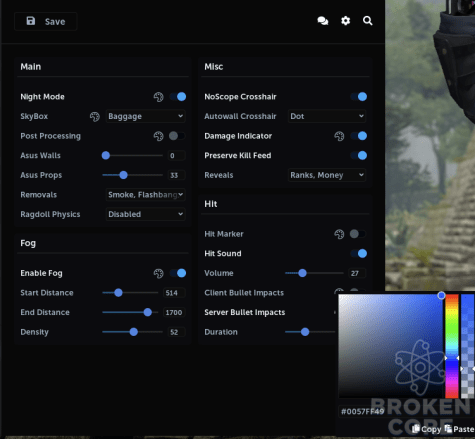Click the Duration slider handle
475x439 pixels.
(x=305, y=332)
